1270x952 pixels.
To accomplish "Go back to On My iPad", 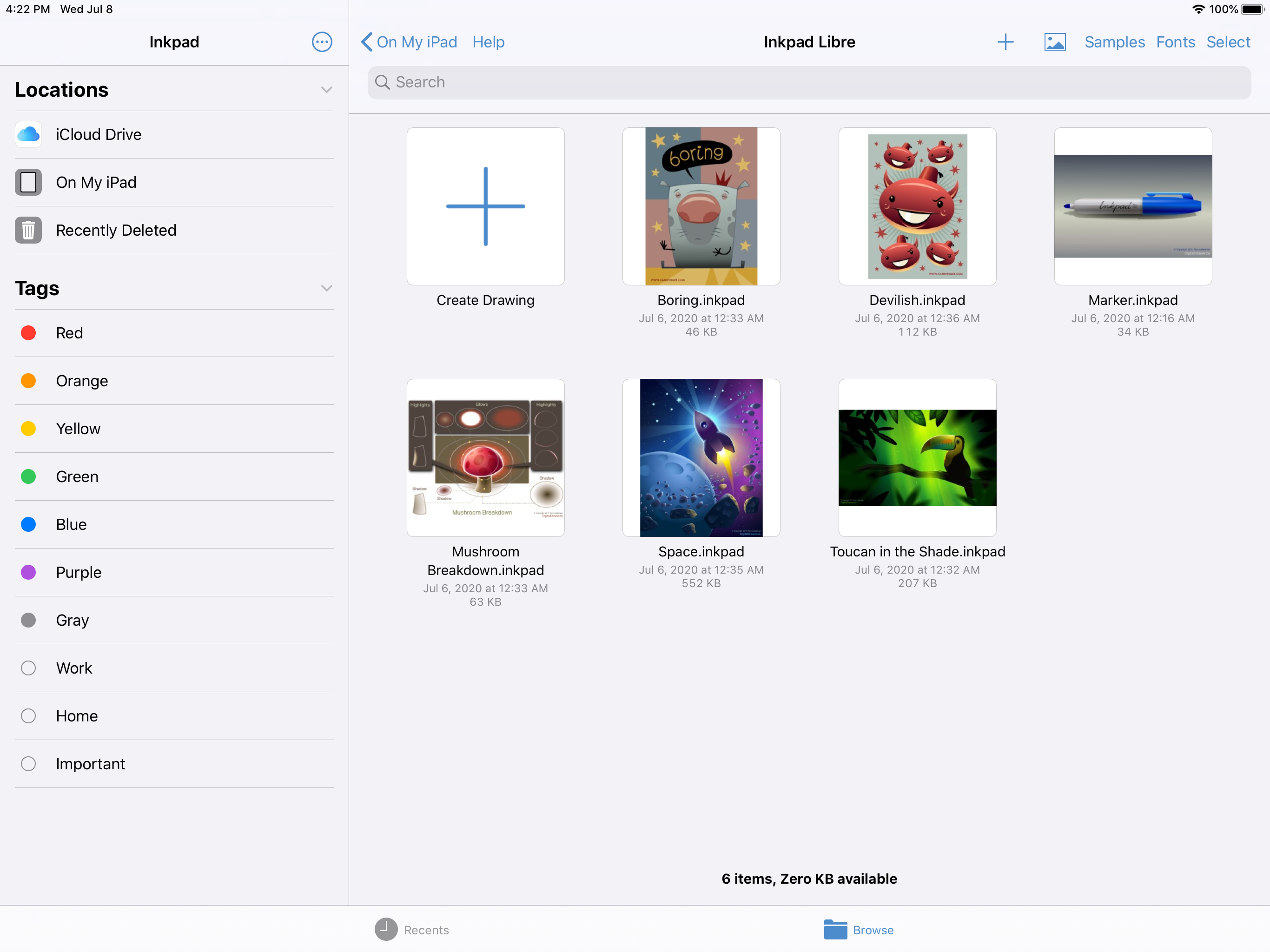I will pyautogui.click(x=409, y=42).
